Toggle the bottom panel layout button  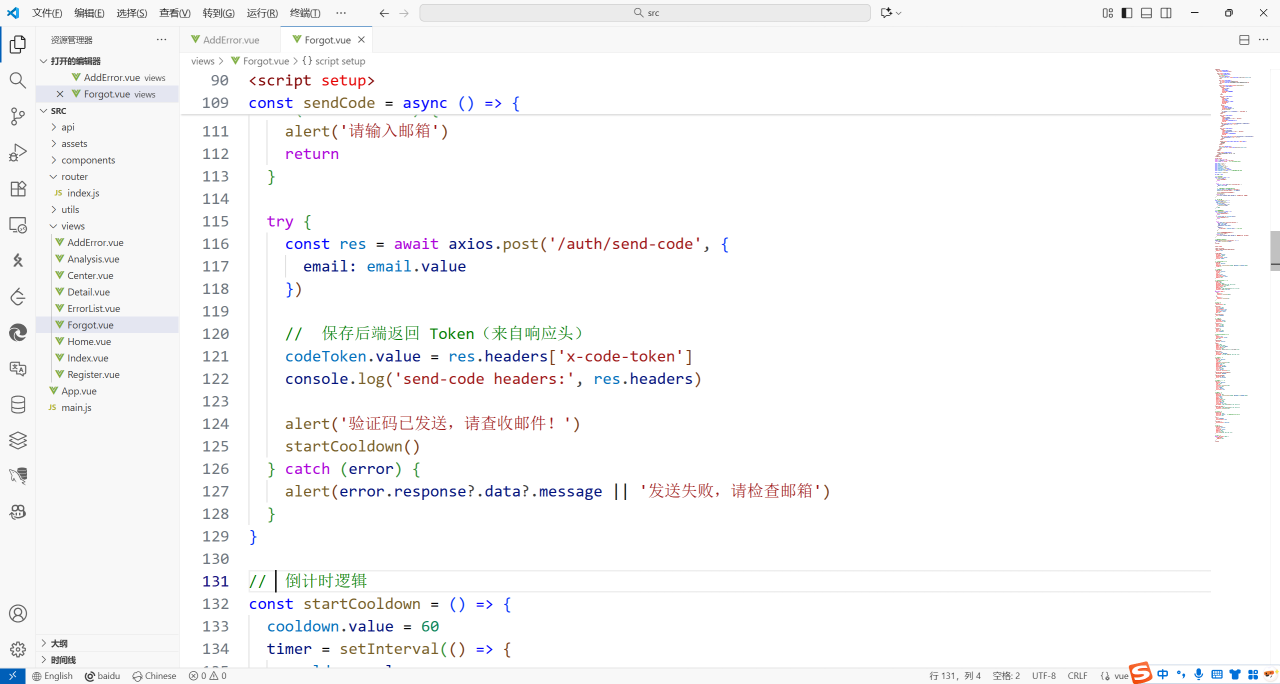[x=1147, y=13]
